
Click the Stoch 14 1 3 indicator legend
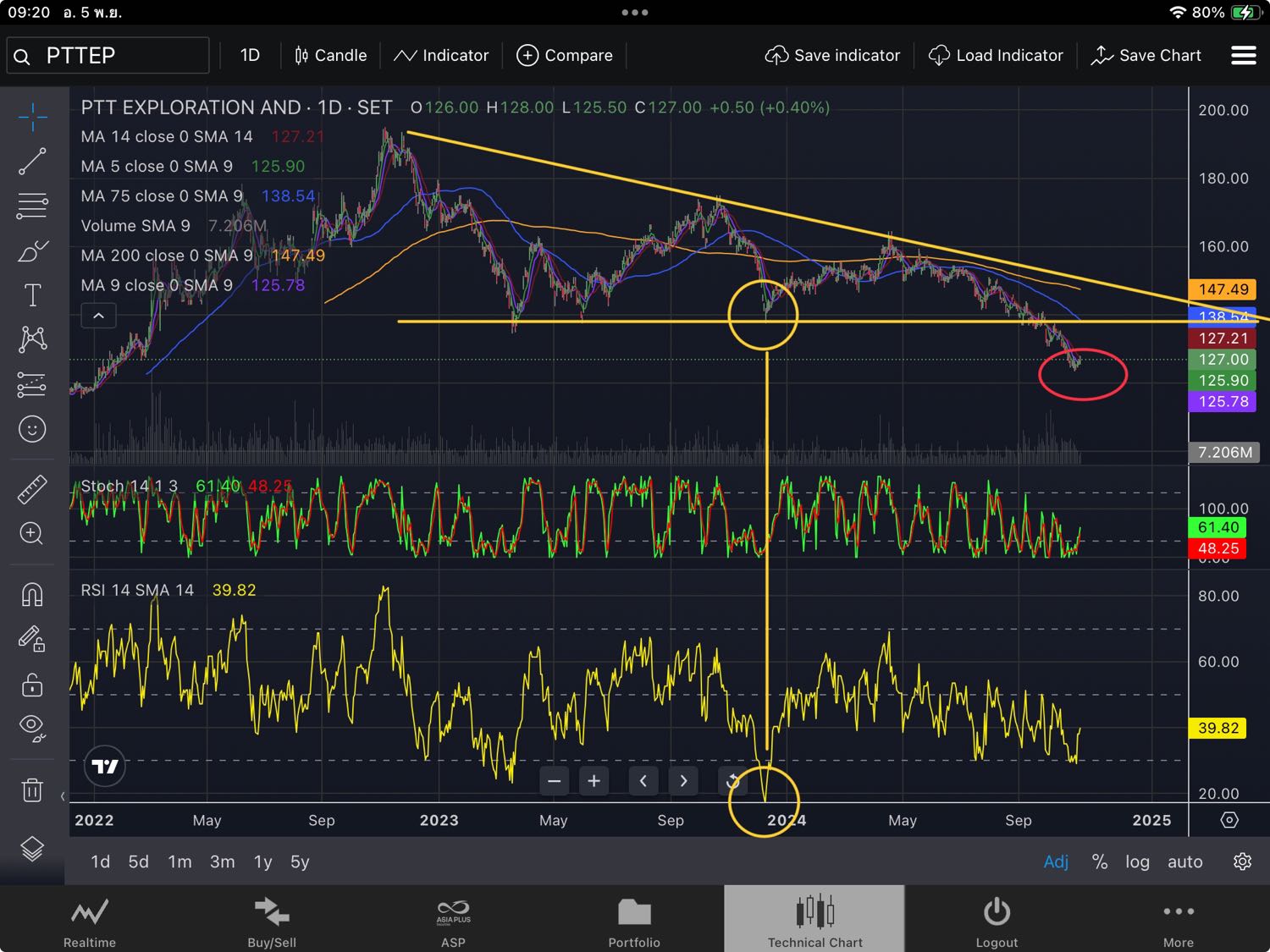(x=130, y=487)
